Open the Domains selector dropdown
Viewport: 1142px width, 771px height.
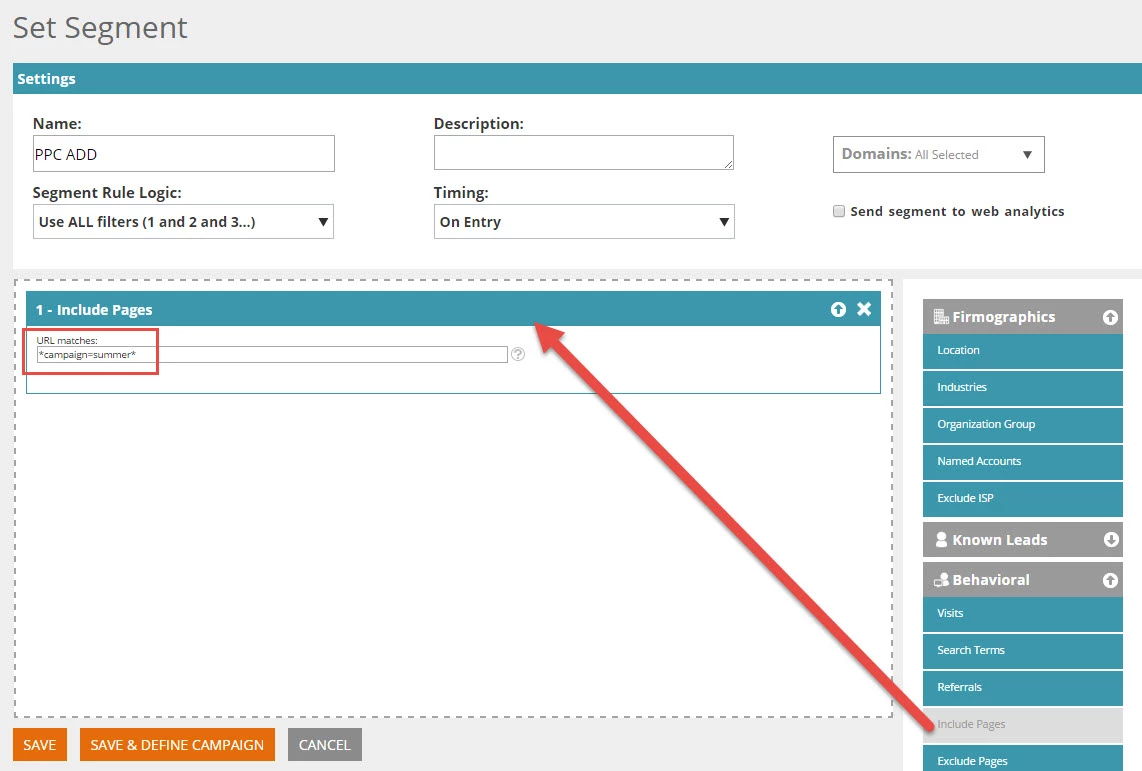938,154
